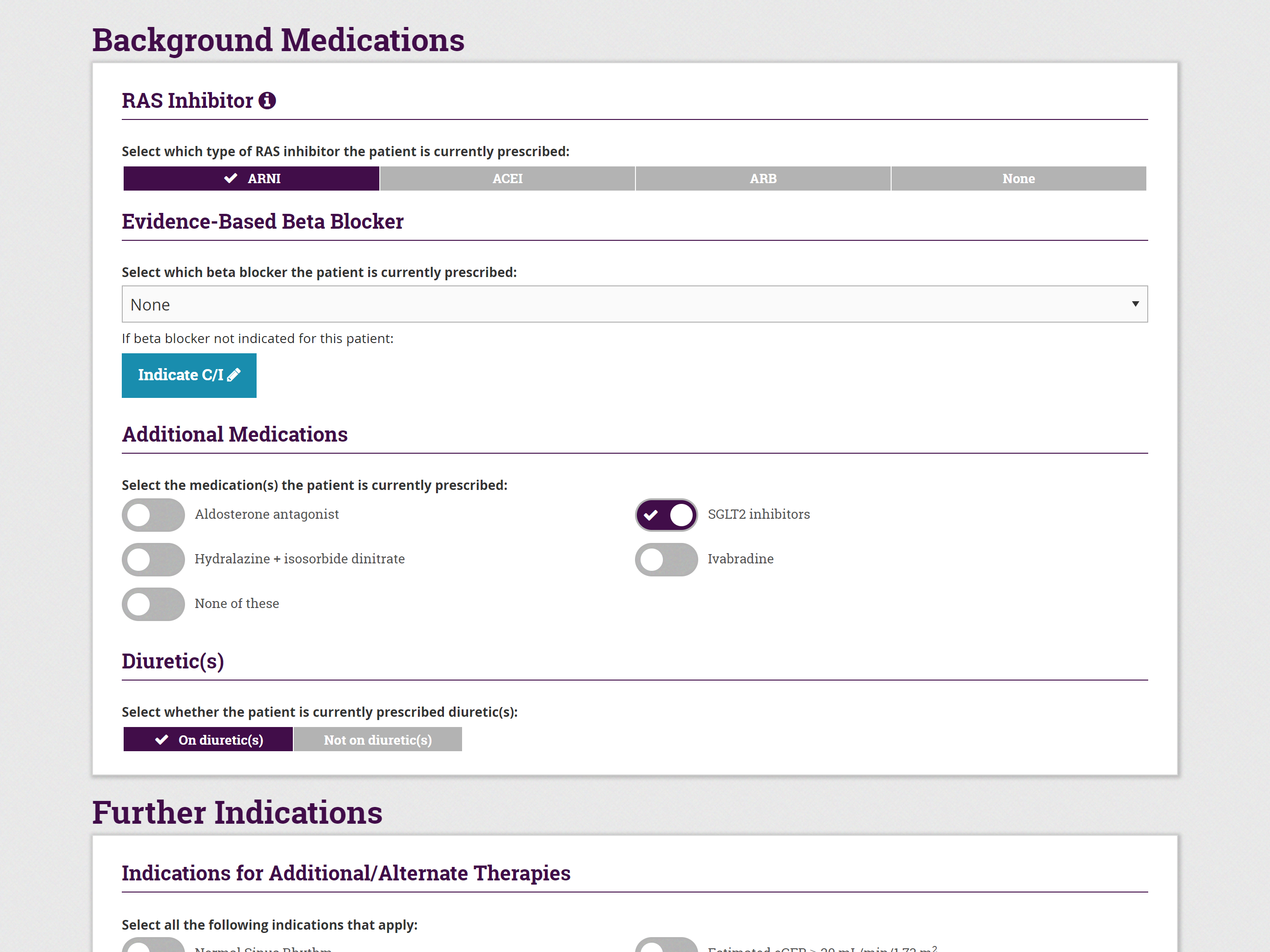
Task: Open the beta blocker dropdown
Action: click(635, 304)
